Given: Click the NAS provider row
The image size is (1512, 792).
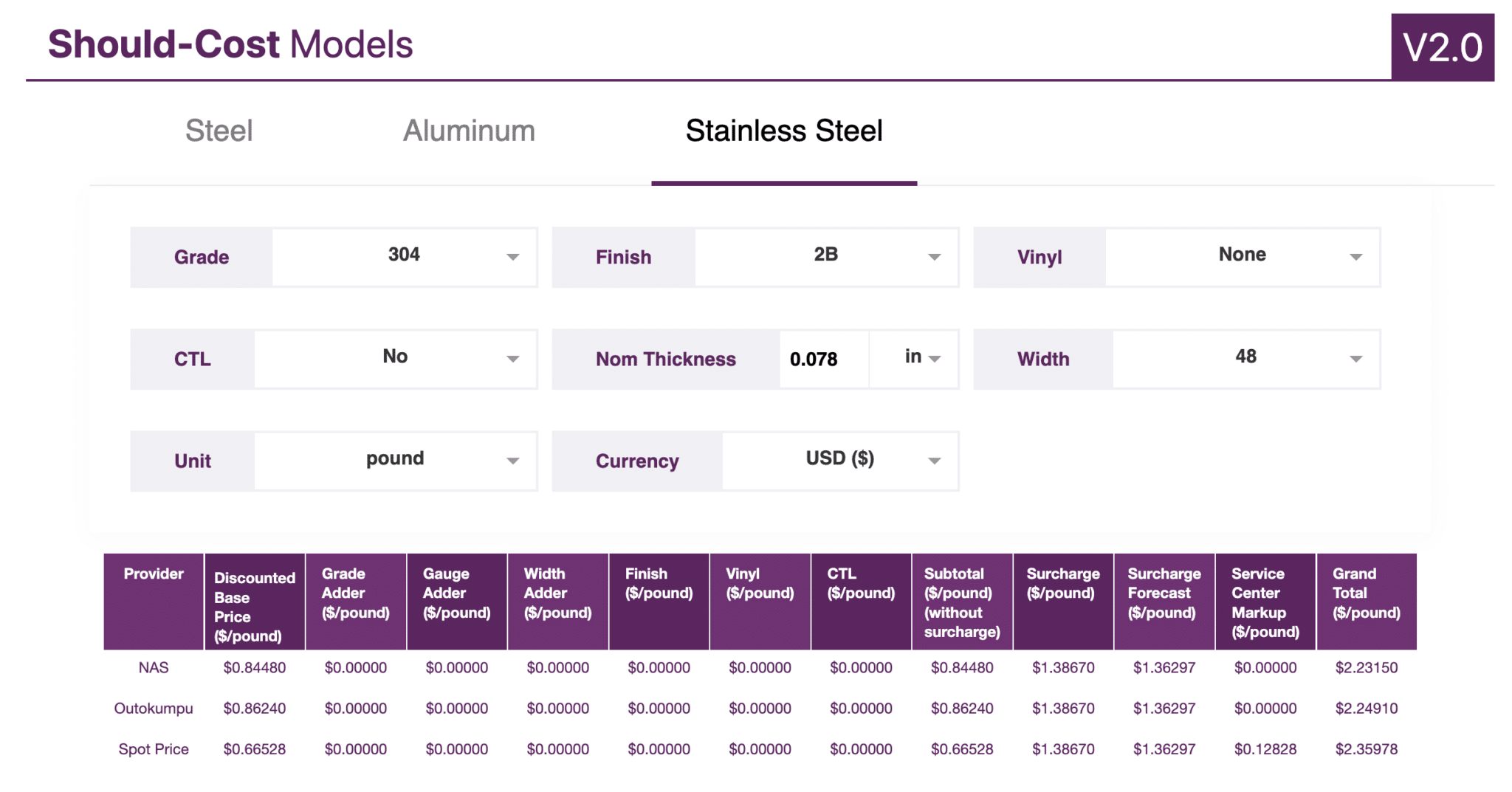Looking at the screenshot, I should point(154,667).
